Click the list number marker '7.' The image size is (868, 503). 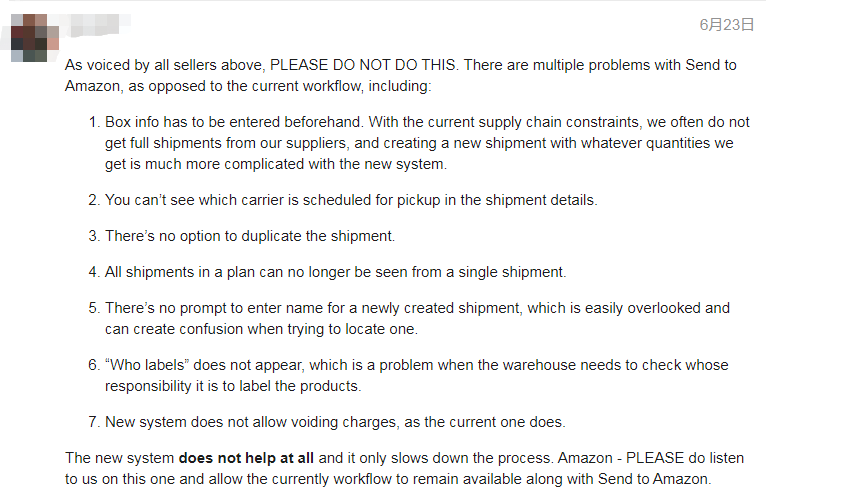click(x=94, y=422)
